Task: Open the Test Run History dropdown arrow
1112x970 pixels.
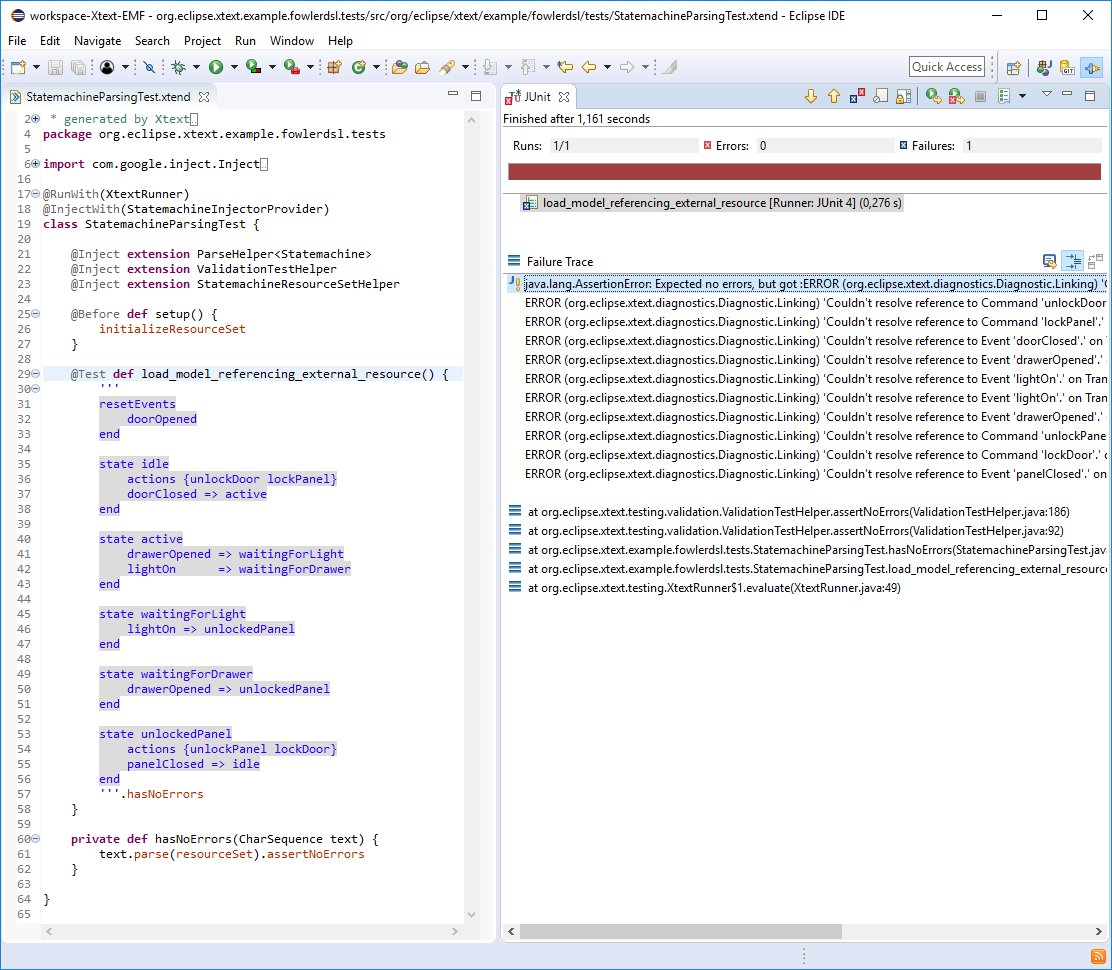Action: pos(1022,96)
